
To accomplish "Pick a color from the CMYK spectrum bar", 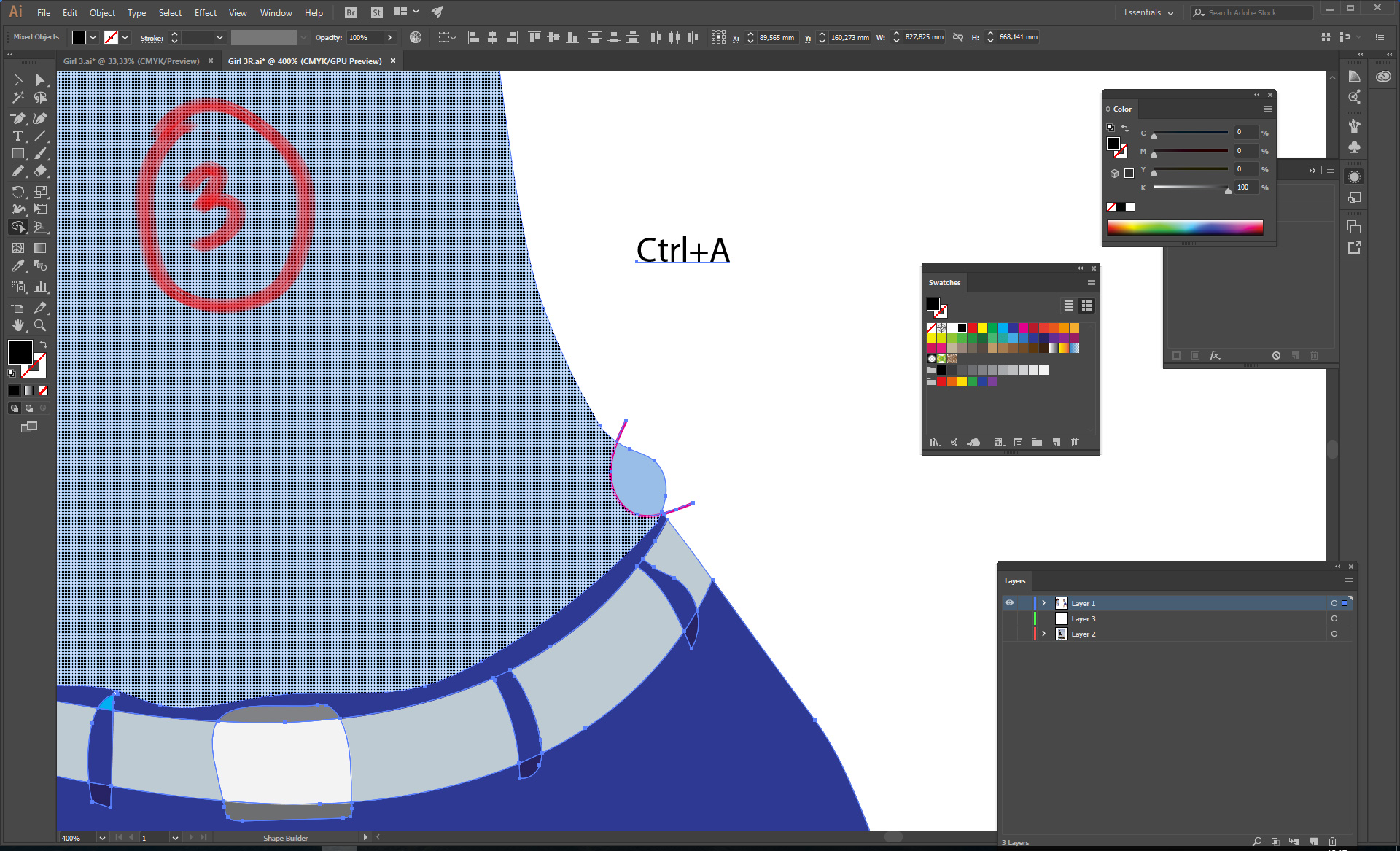I will [1185, 228].
